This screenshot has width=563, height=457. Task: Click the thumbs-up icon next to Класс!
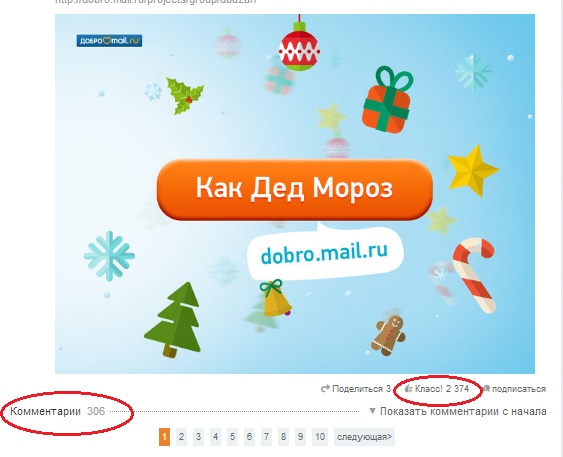click(408, 388)
